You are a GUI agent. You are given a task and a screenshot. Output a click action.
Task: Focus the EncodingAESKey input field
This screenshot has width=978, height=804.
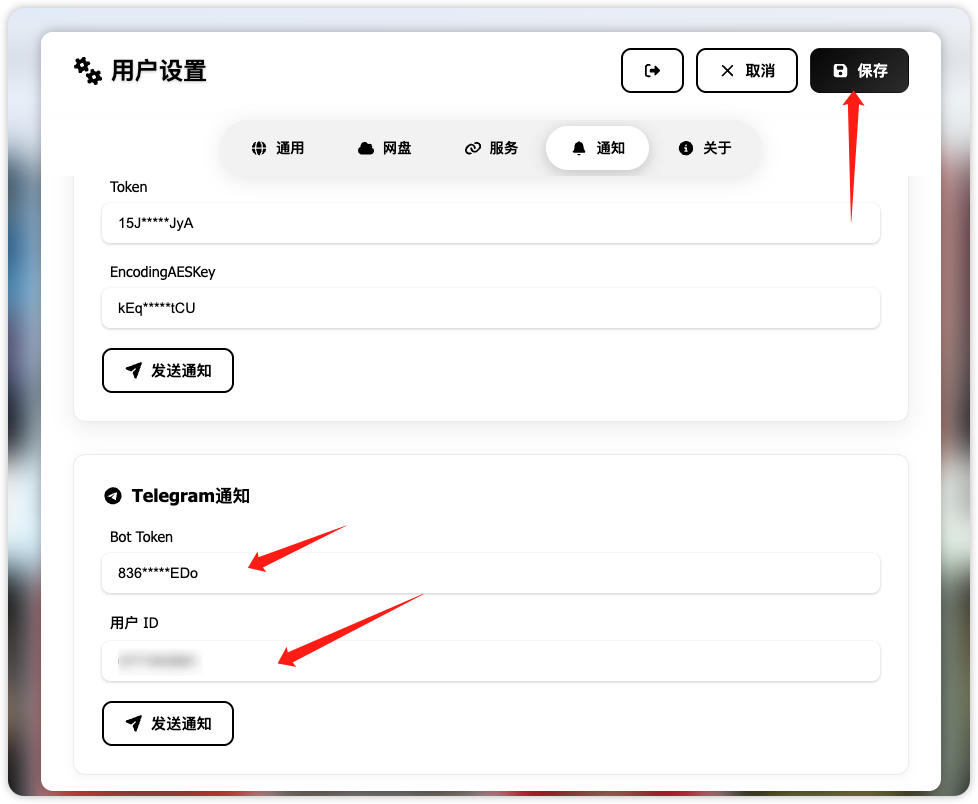click(x=490, y=308)
